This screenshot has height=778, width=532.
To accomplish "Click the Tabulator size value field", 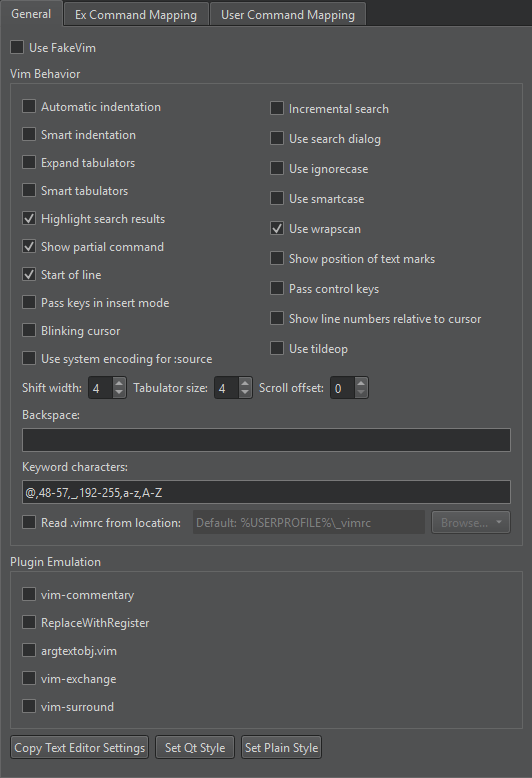I will coord(227,388).
